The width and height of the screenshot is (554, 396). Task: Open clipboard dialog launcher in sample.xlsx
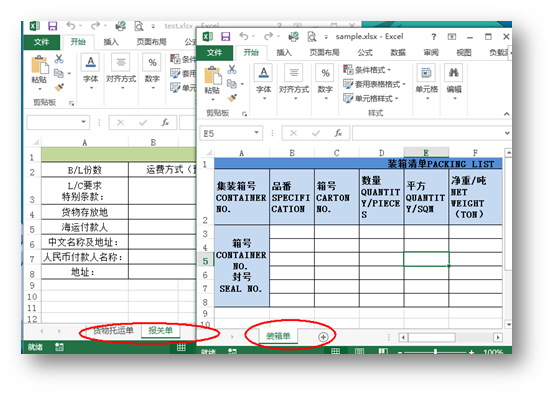click(244, 114)
